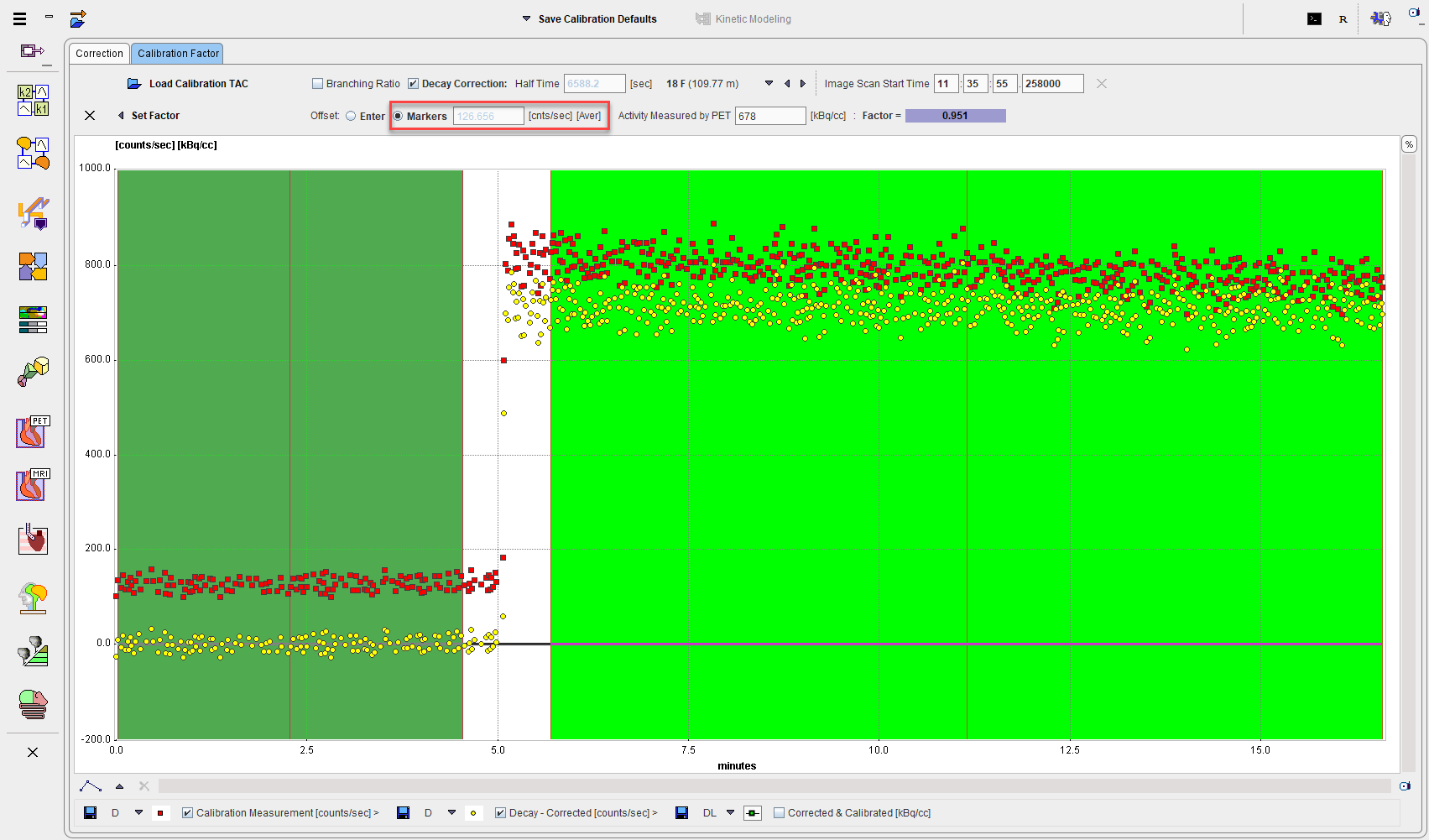Uncheck the Decay Correction checkbox
This screenshot has height=840, width=1429.
pyautogui.click(x=413, y=83)
